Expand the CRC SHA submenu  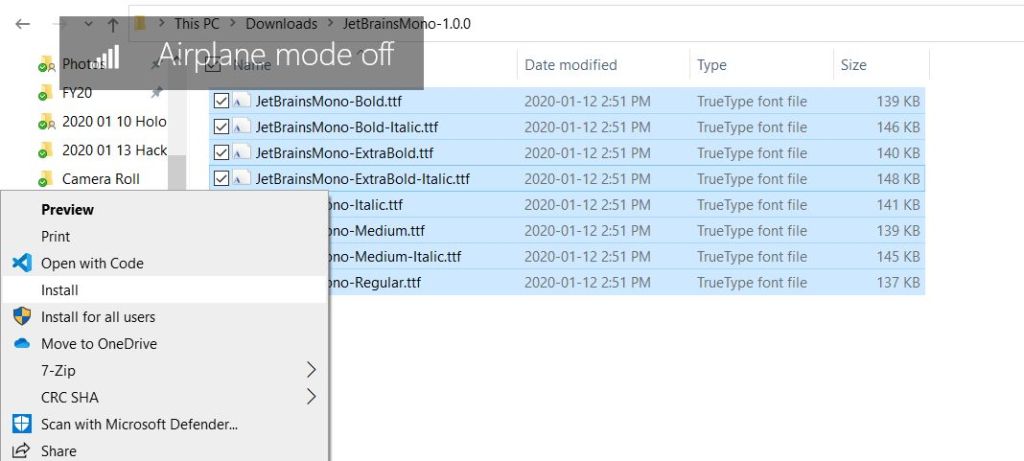pyautogui.click(x=310, y=397)
